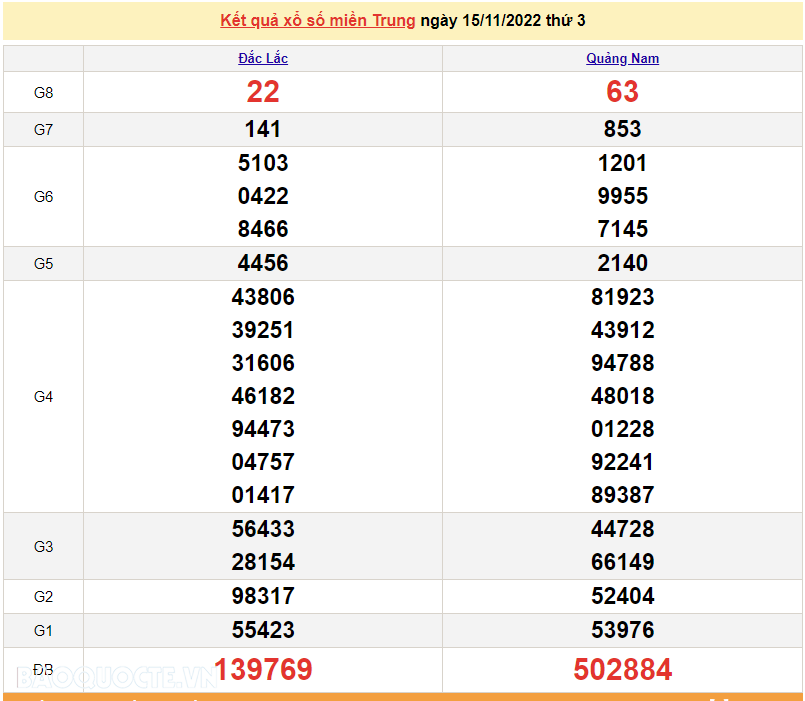805x701 pixels.
Task: Select the G4 row label
Action: 42,396
